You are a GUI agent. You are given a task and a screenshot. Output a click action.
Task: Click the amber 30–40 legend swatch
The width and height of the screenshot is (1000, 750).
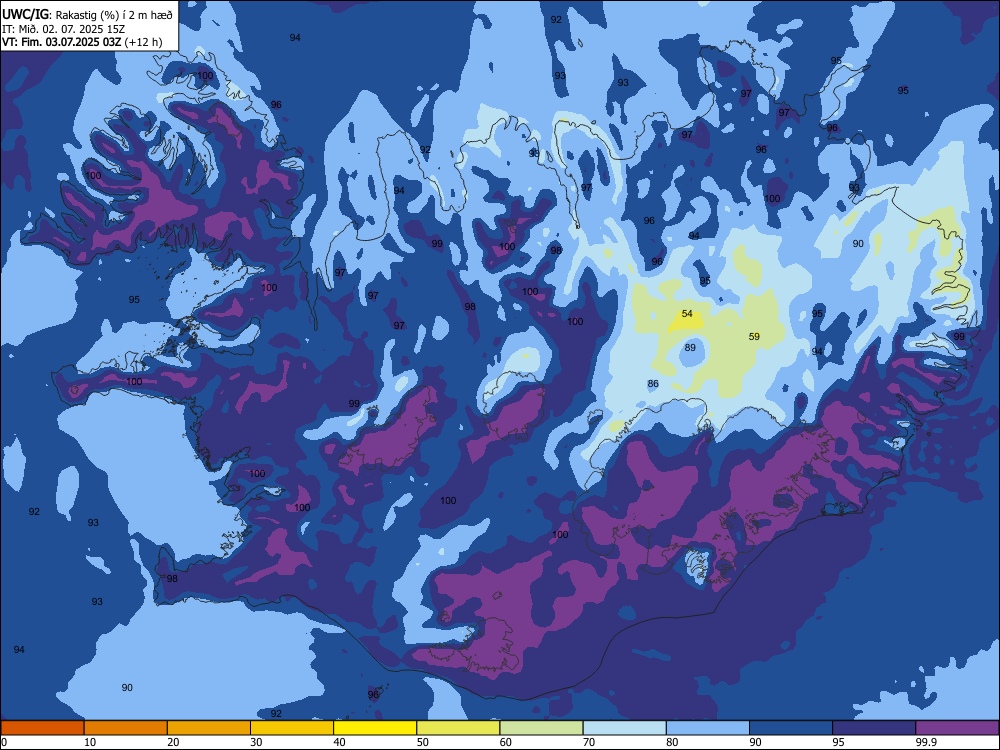292,728
